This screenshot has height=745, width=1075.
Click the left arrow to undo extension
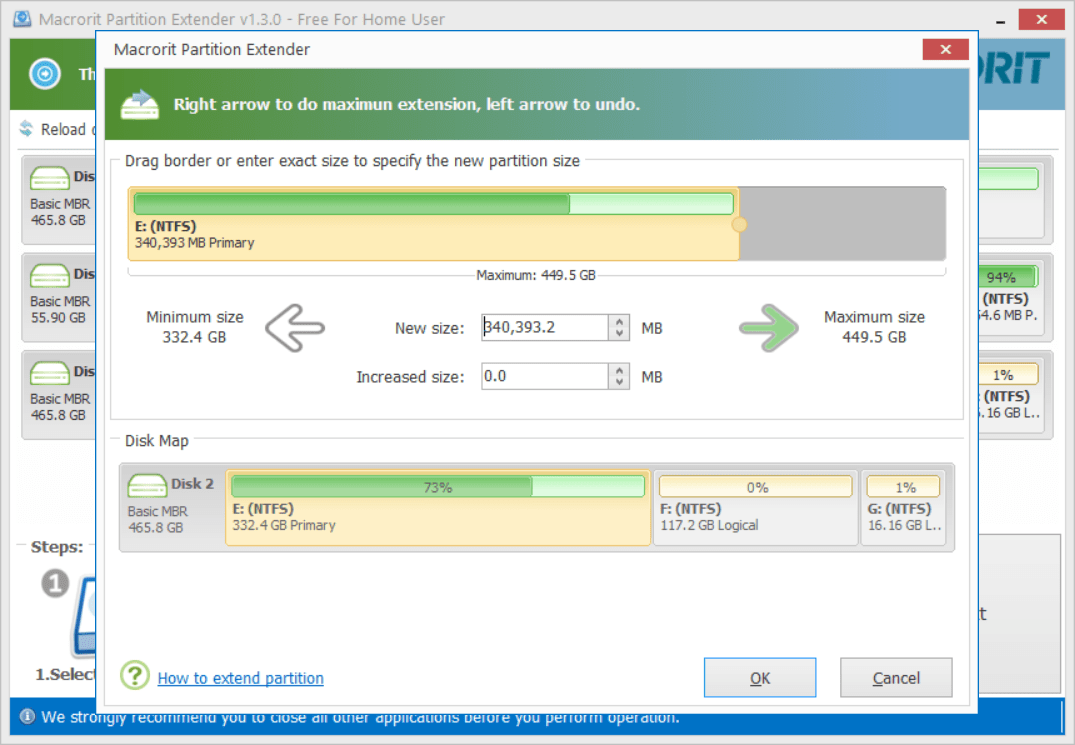pyautogui.click(x=295, y=328)
